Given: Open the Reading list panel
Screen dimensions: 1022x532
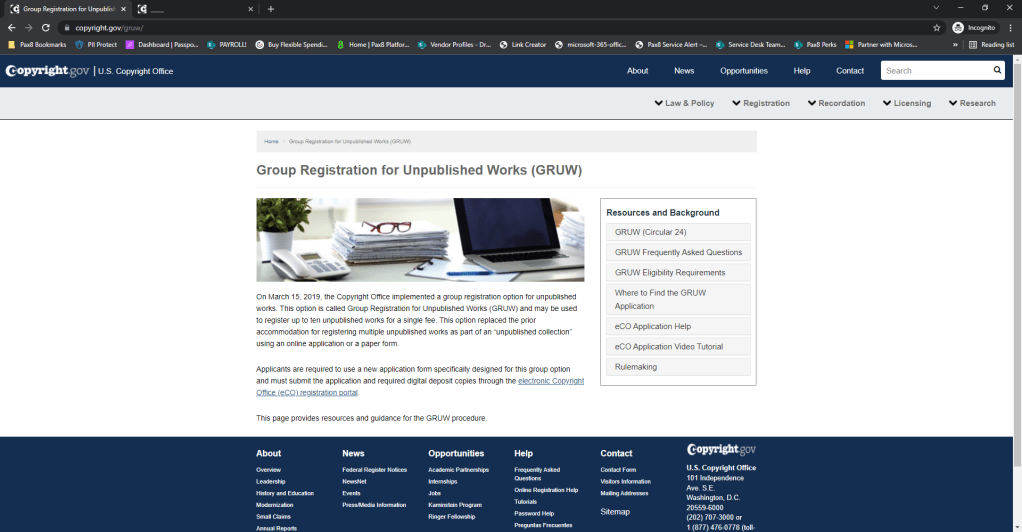Looking at the screenshot, I should 991,44.
